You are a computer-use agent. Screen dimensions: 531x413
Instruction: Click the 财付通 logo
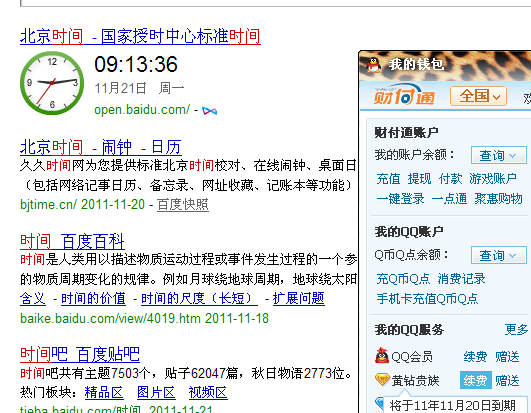404,95
